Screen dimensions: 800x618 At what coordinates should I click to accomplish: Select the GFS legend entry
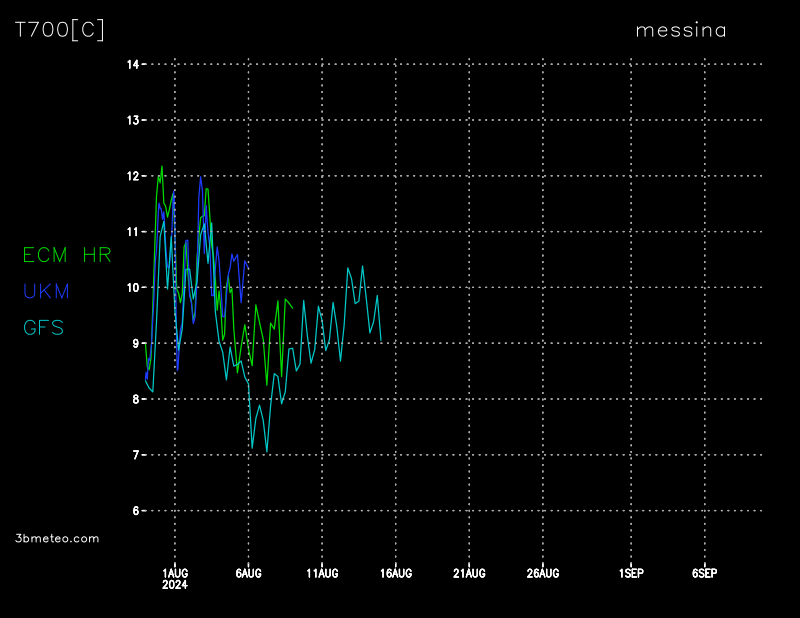point(43,327)
